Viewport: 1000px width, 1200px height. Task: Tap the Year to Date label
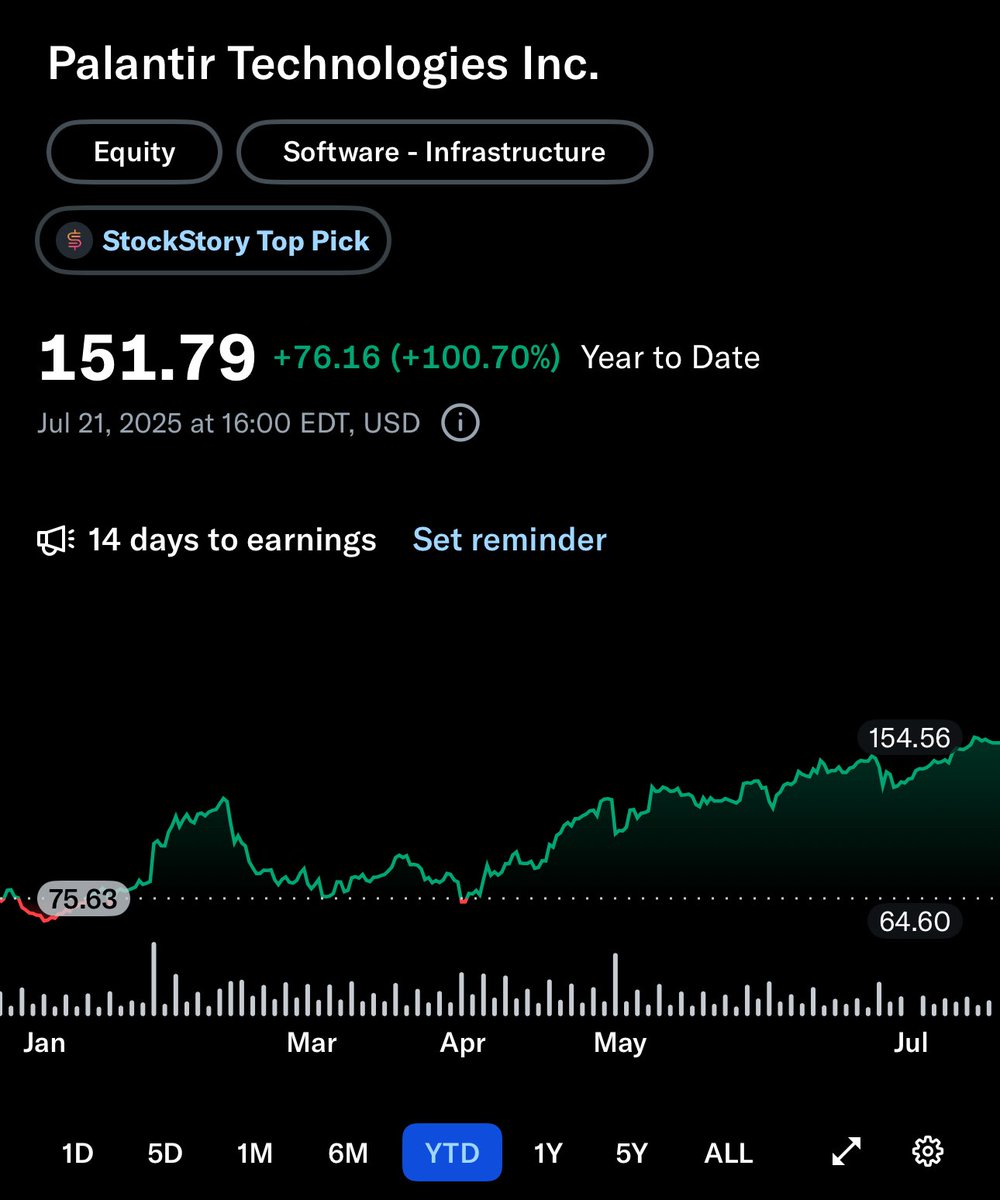pyautogui.click(x=670, y=358)
